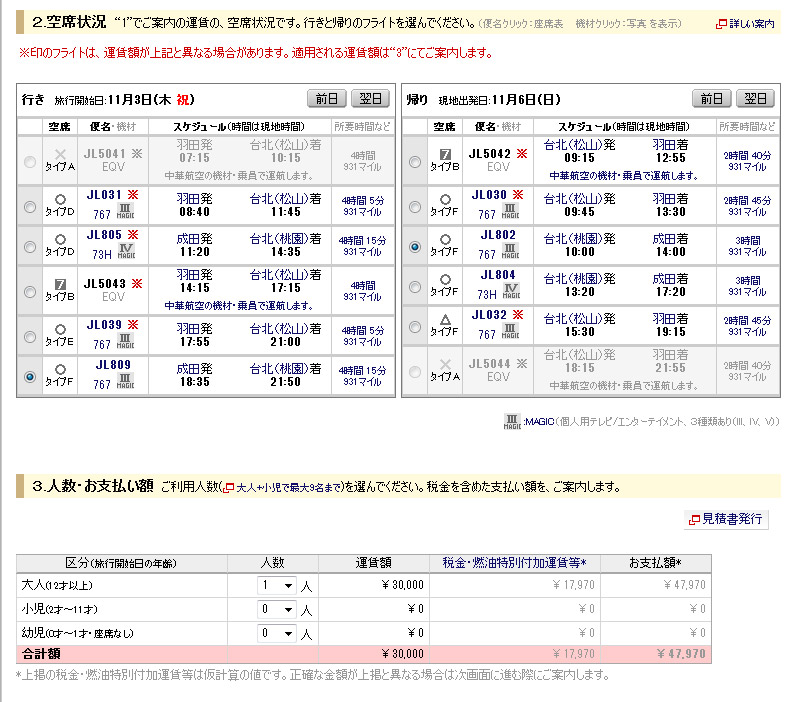The width and height of the screenshot is (805, 702).
Task: Click the 767 aircraft link in JL039 row
Action: coord(102,344)
